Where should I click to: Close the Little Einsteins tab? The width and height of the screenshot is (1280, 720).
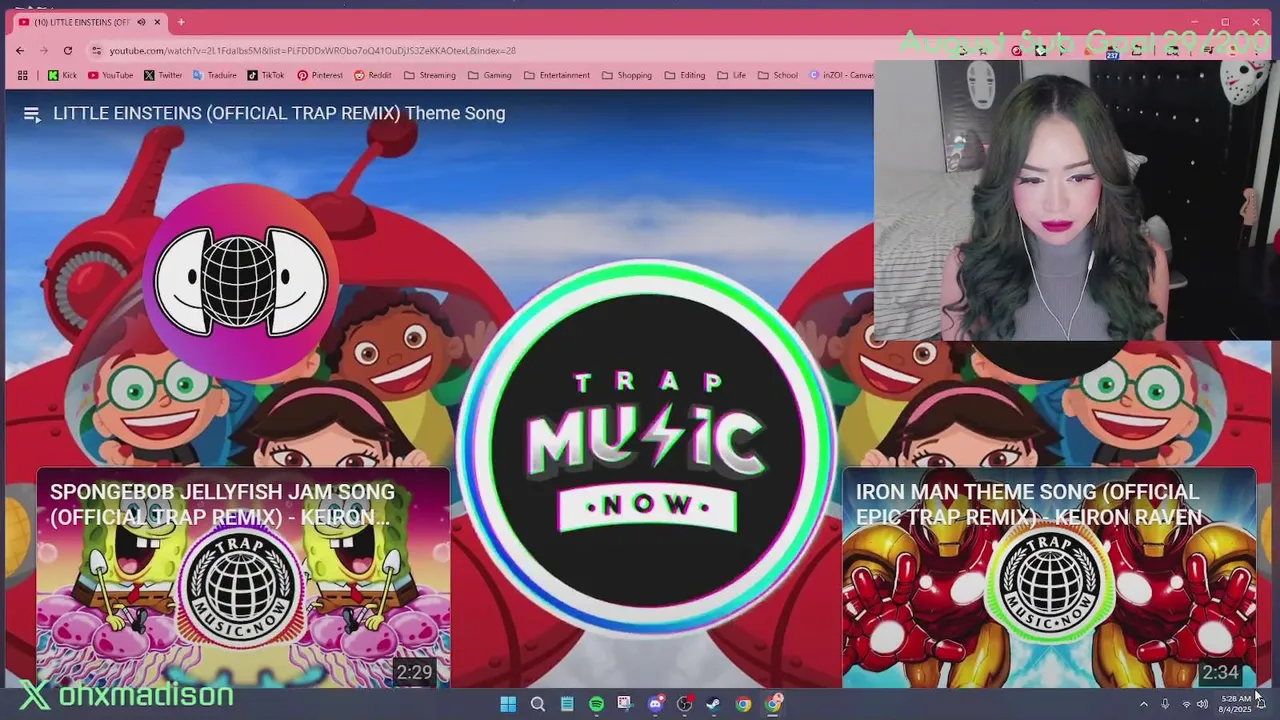158,22
